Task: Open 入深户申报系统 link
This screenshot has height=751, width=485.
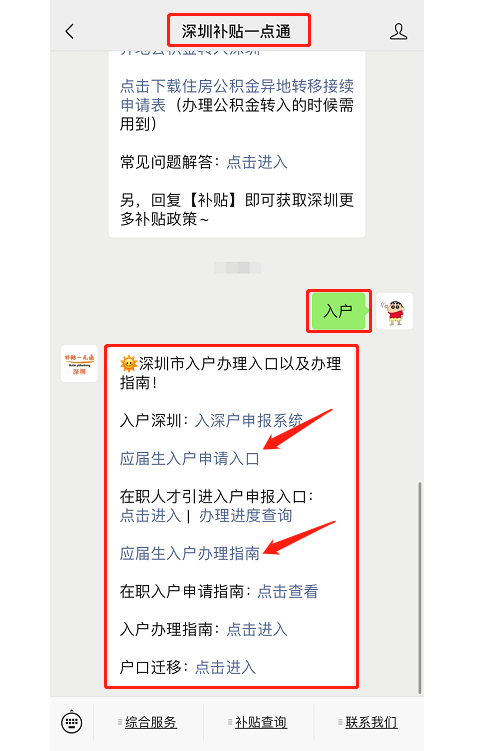Action: pyautogui.click(x=248, y=421)
